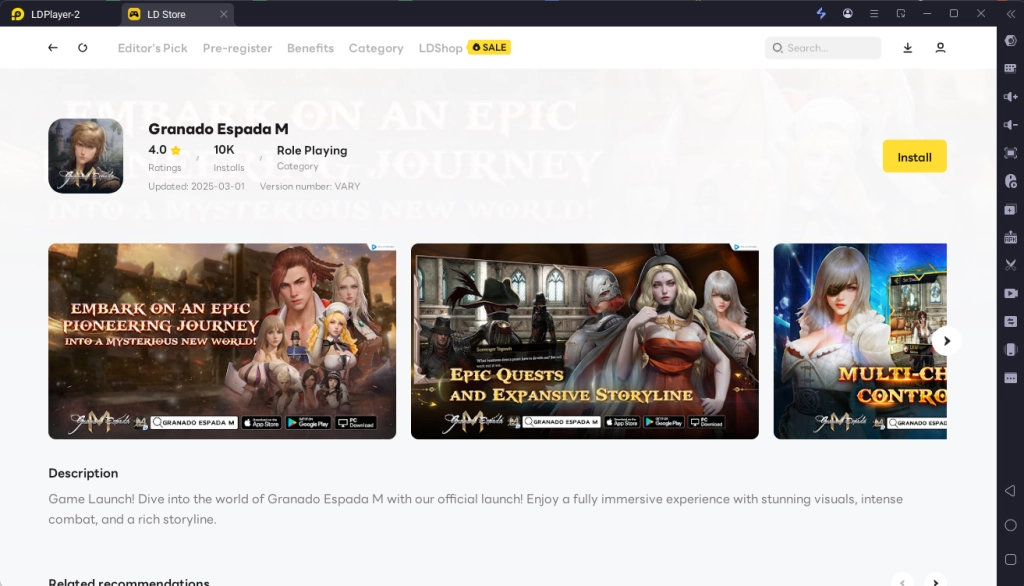Click the Role Playing category label
The width and height of the screenshot is (1024, 586).
(x=312, y=150)
